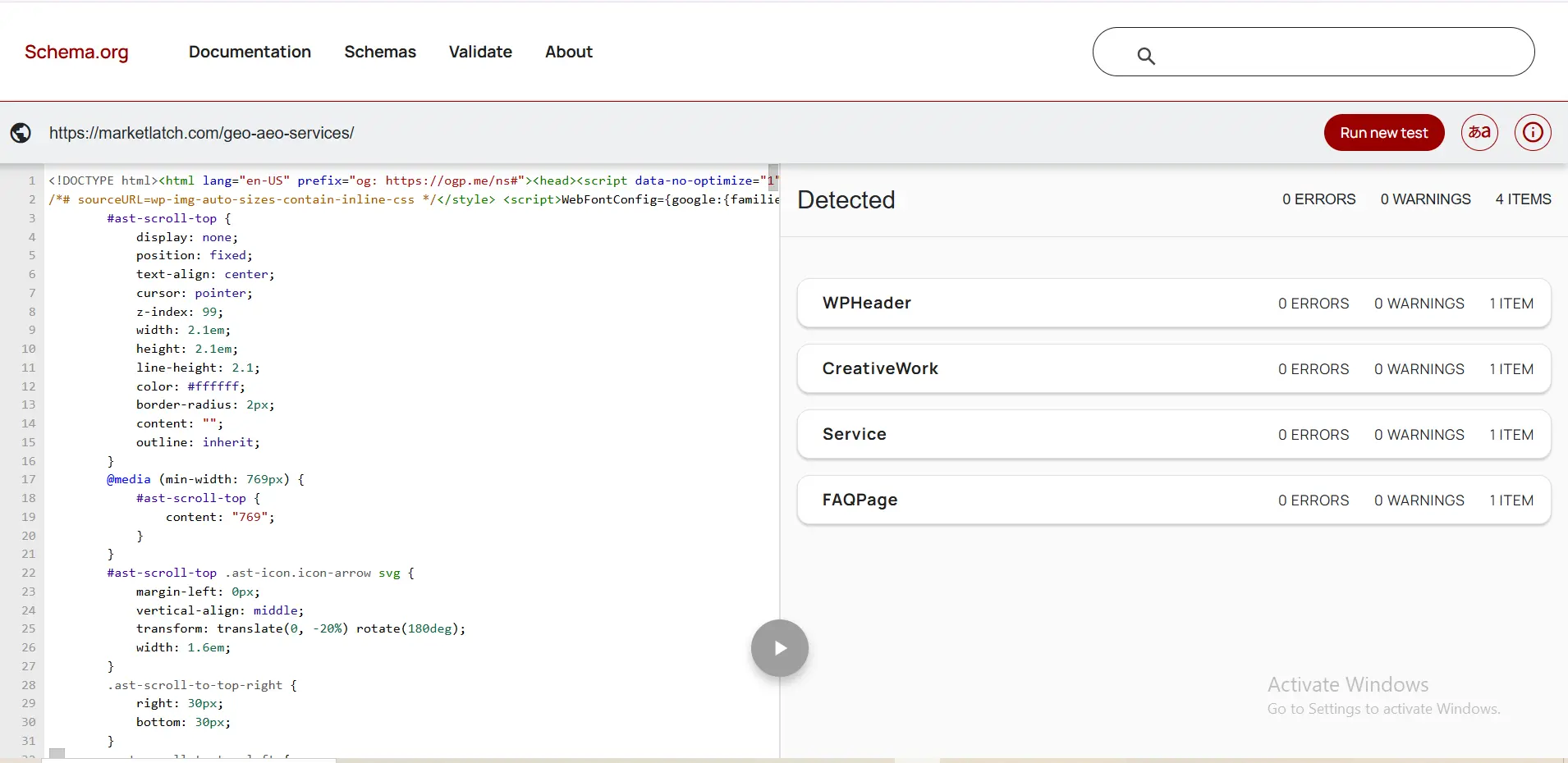Click 'cursor: pointer;' code line

pos(195,293)
